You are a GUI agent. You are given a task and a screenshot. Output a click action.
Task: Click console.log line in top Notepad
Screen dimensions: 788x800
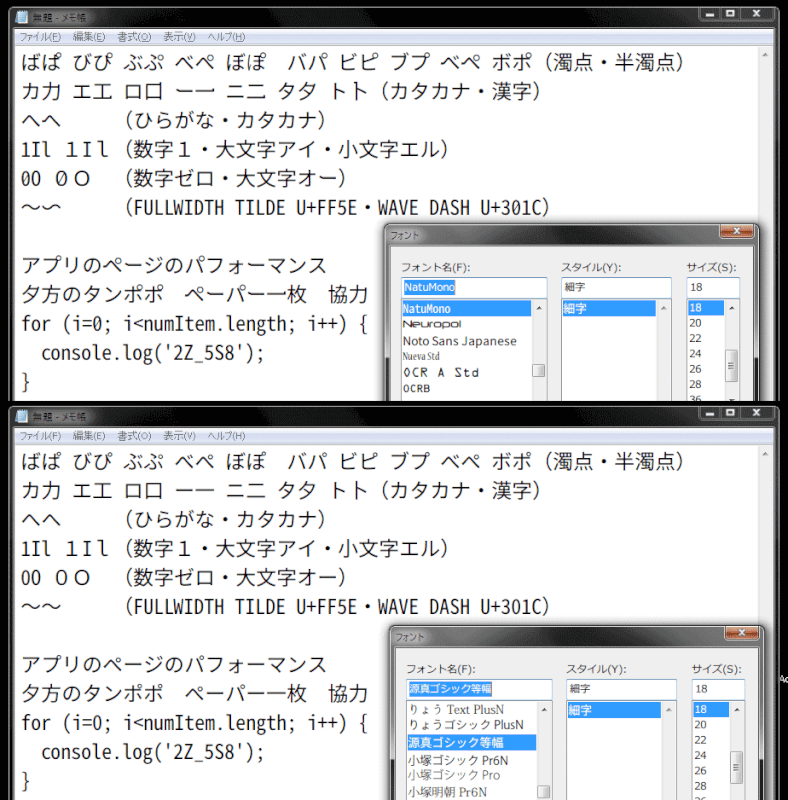tap(153, 353)
